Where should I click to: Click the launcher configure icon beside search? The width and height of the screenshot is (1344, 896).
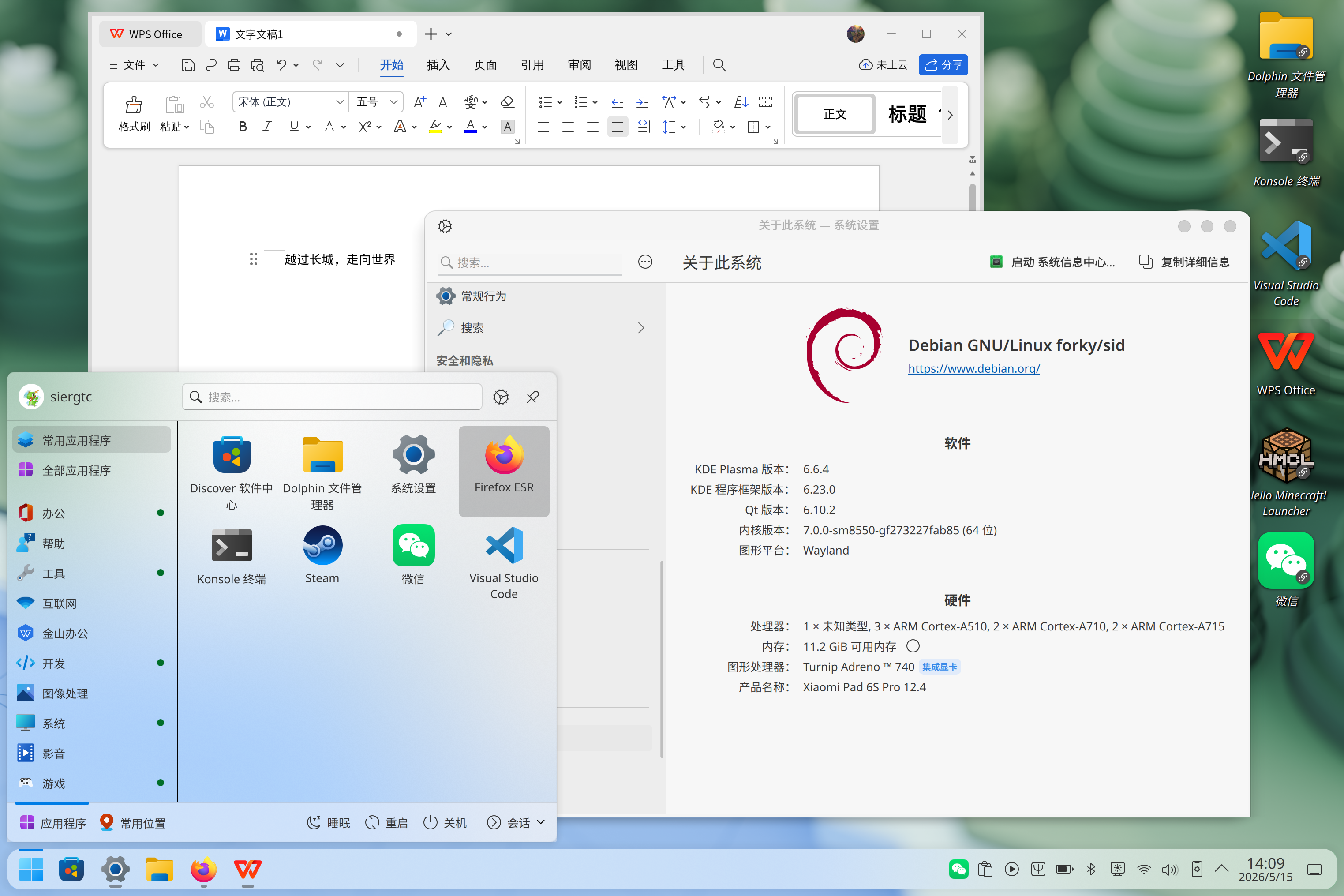501,397
